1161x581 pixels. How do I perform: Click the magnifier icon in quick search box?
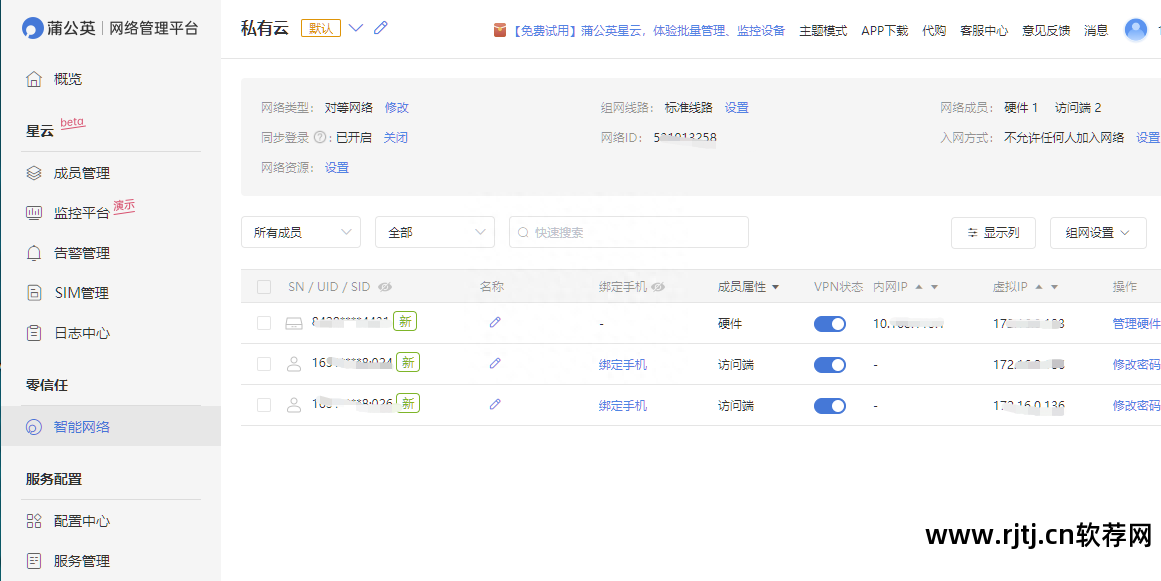pyautogui.click(x=523, y=232)
